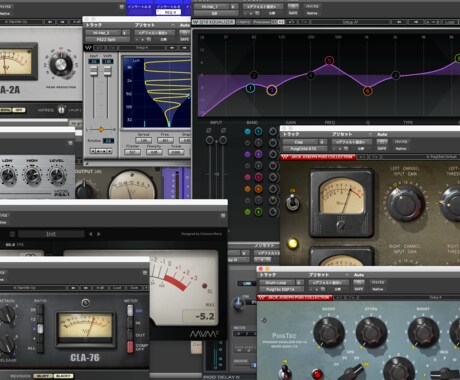Click PS22 Rotation slider handle
Screen dimensions: 460x380
pos(101,129)
